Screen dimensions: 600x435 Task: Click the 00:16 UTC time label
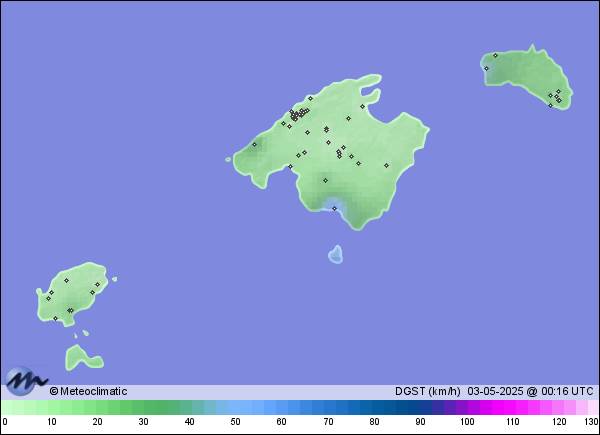(x=568, y=391)
